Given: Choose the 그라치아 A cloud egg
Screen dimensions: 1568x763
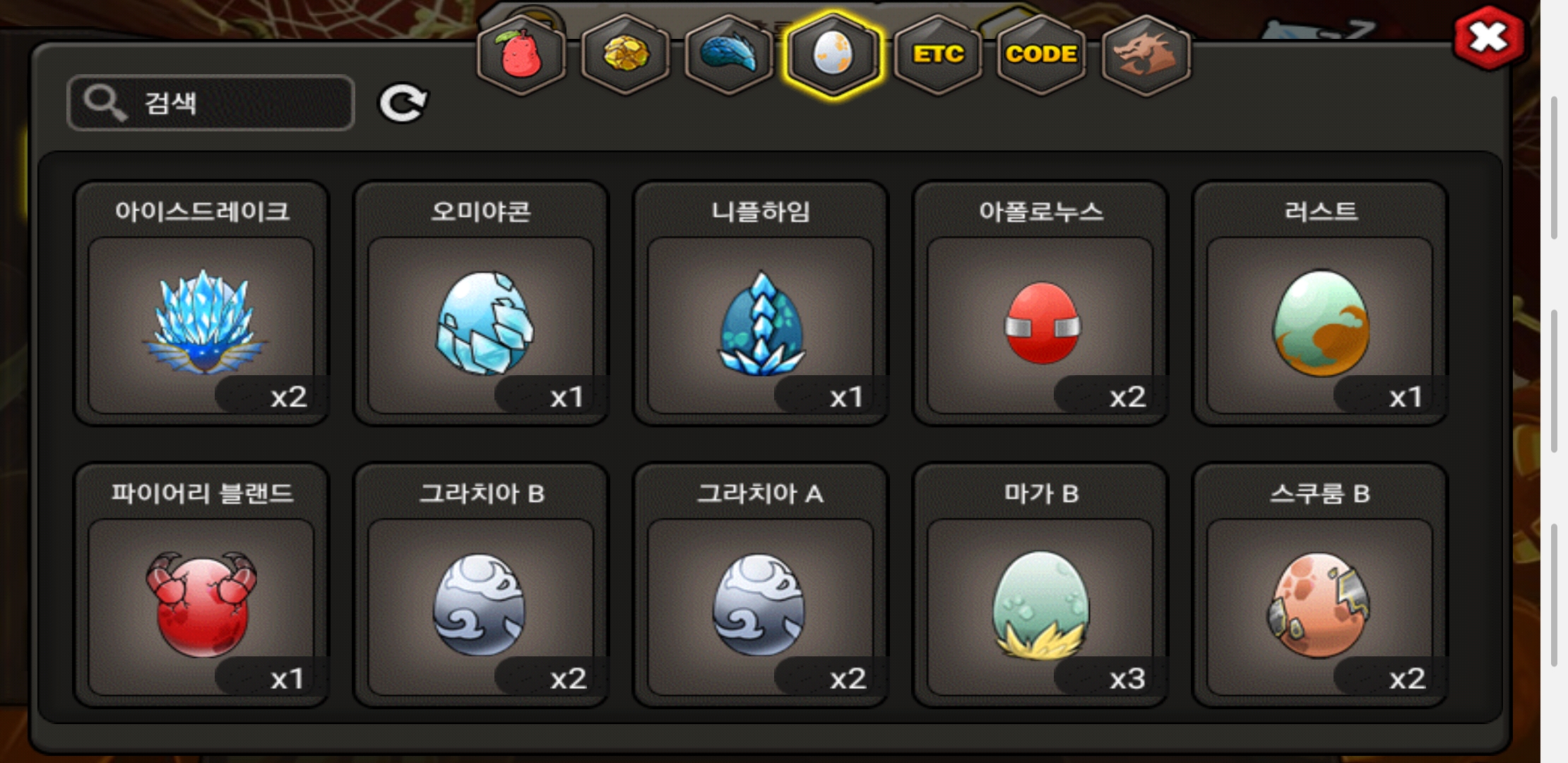Looking at the screenshot, I should click(x=761, y=585).
